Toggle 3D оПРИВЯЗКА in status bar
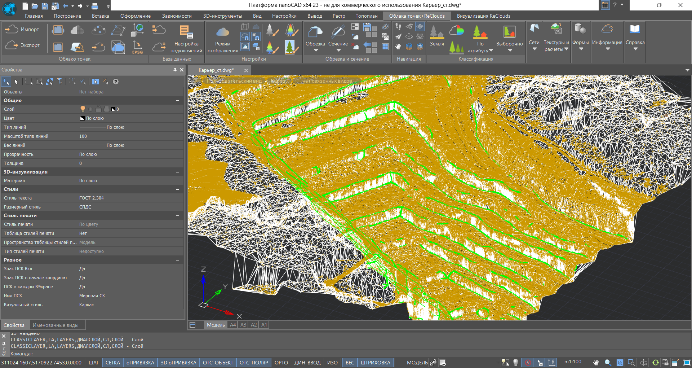This screenshot has height=368, width=692. (179, 363)
